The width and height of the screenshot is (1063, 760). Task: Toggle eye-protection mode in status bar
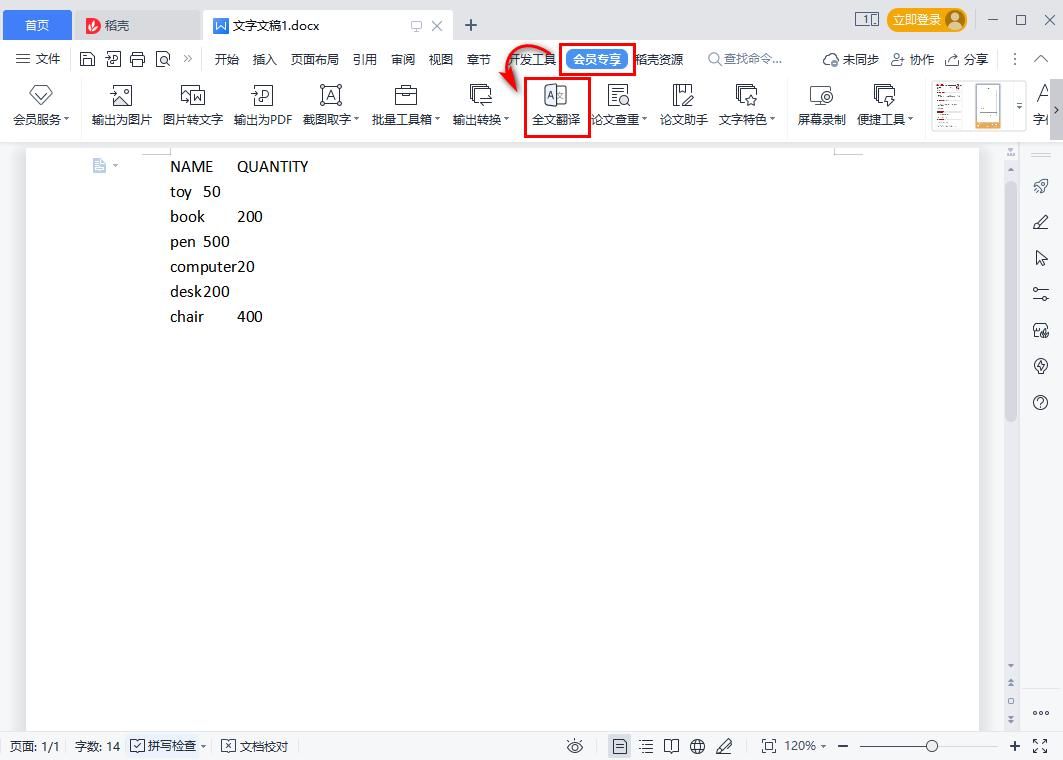pos(574,745)
